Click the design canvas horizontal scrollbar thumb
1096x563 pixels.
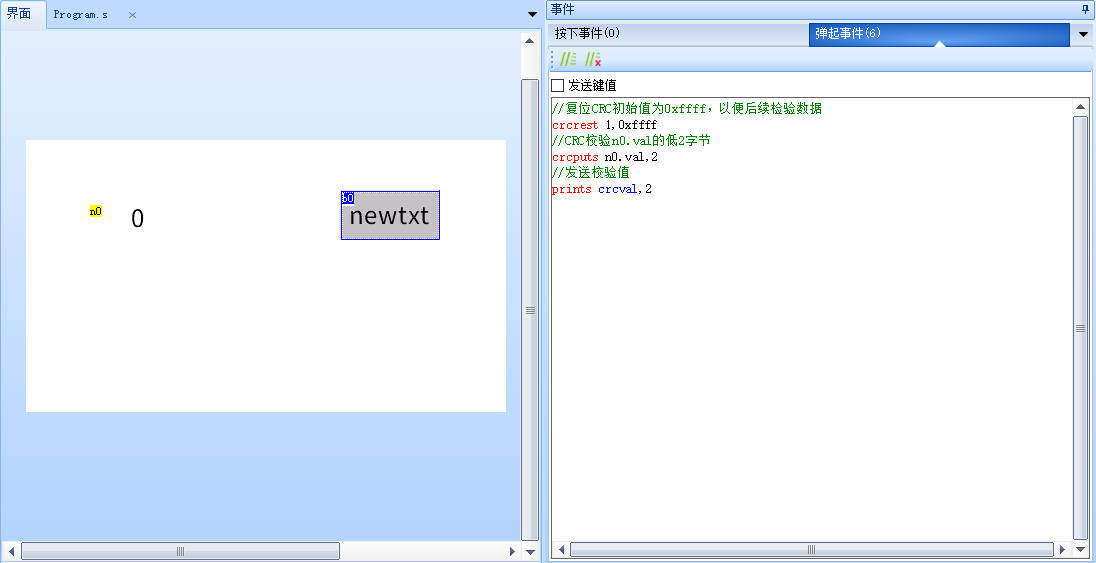[180, 551]
